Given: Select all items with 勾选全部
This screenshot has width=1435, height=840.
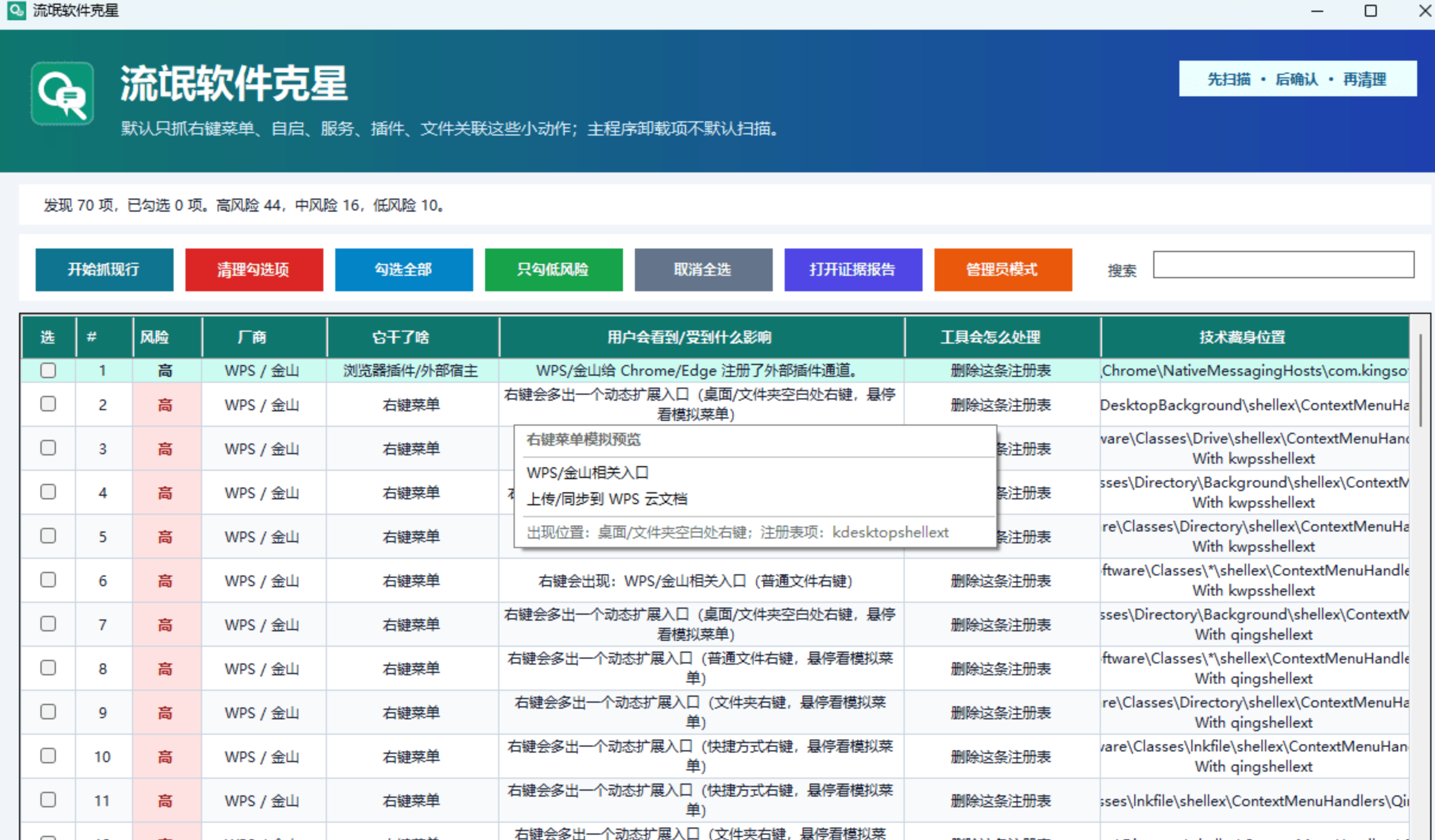Looking at the screenshot, I should click(x=404, y=269).
